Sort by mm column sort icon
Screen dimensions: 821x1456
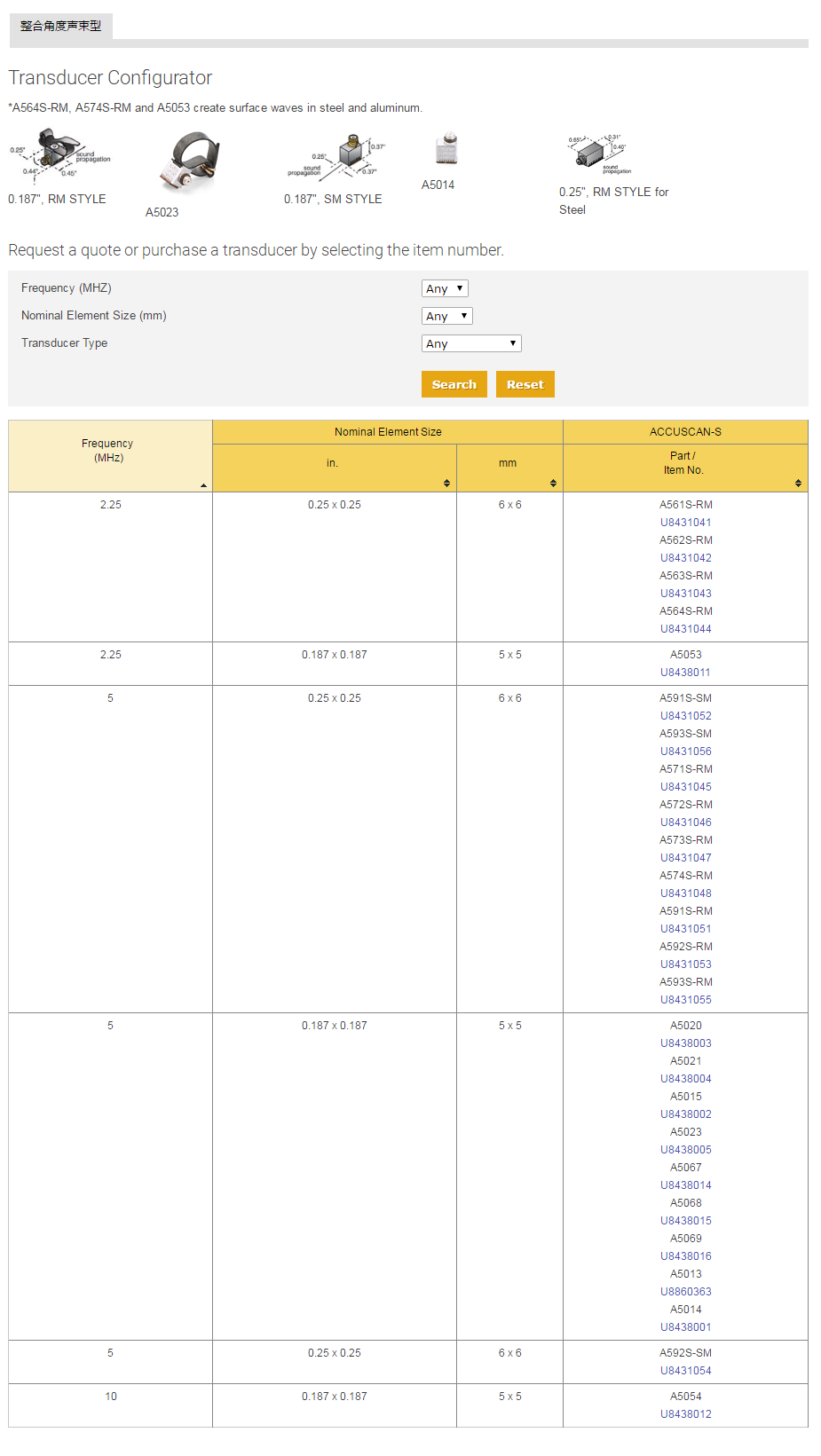click(553, 484)
